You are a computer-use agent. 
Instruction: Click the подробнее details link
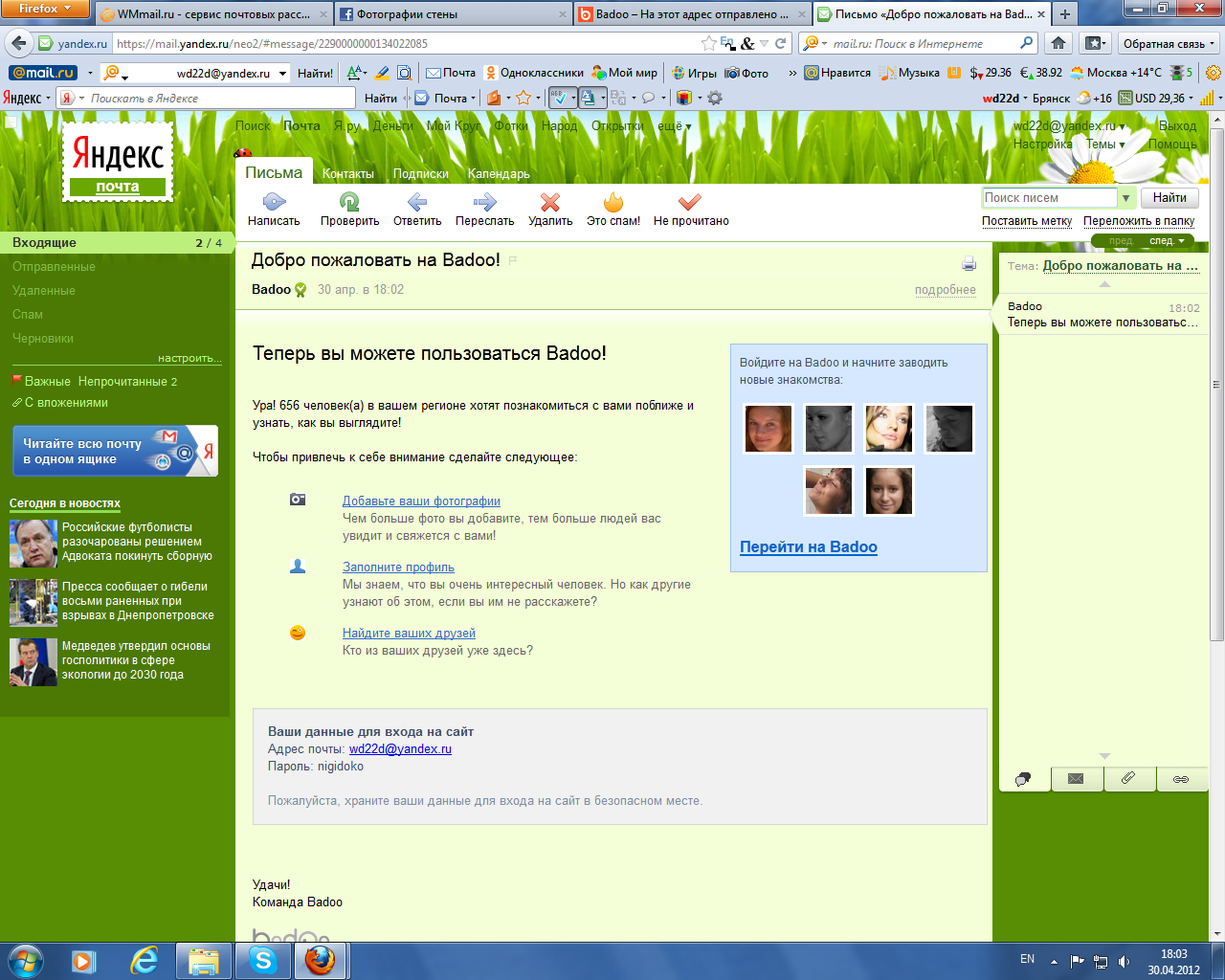click(x=946, y=290)
